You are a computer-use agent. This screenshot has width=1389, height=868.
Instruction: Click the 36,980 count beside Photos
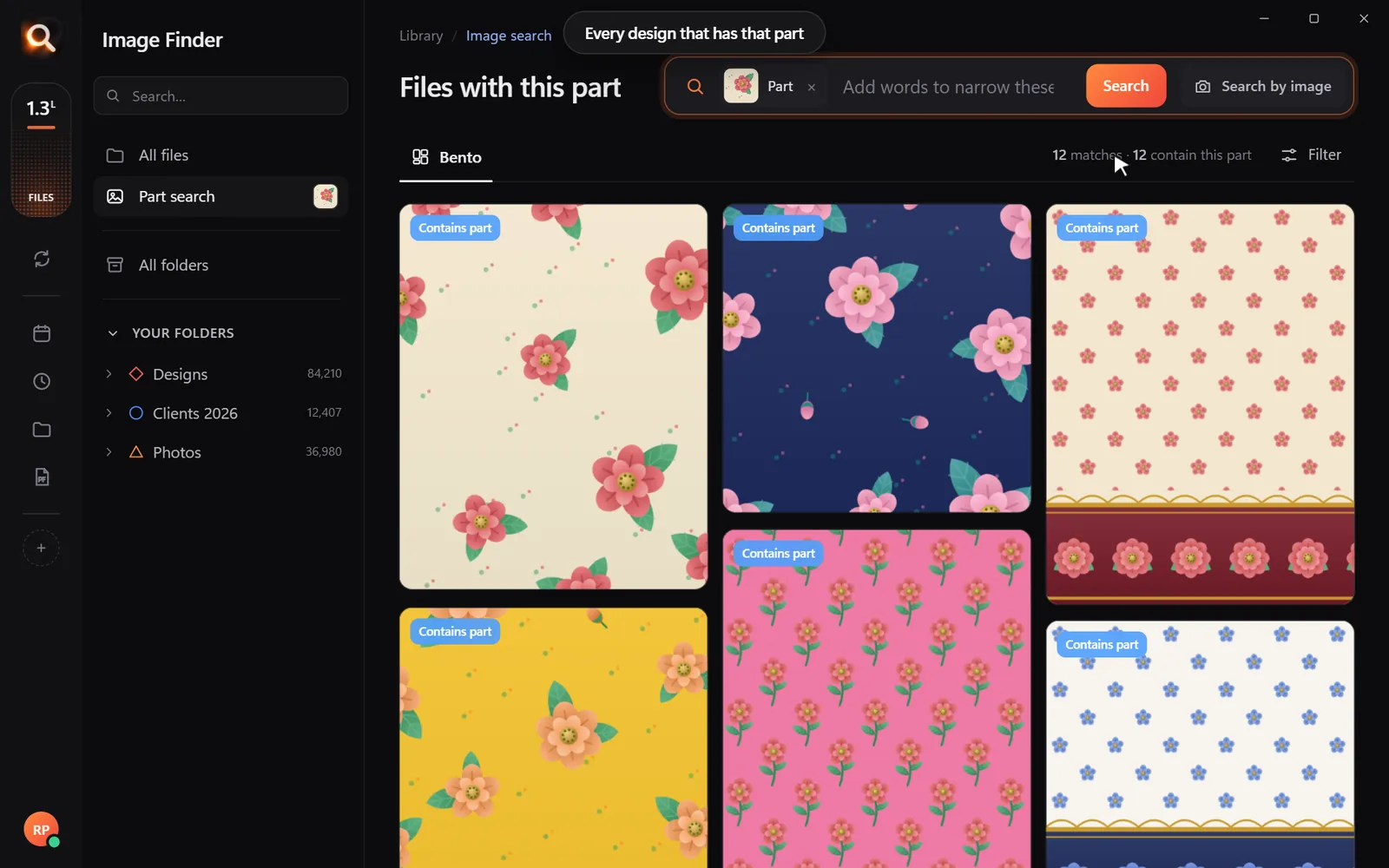pyautogui.click(x=324, y=451)
